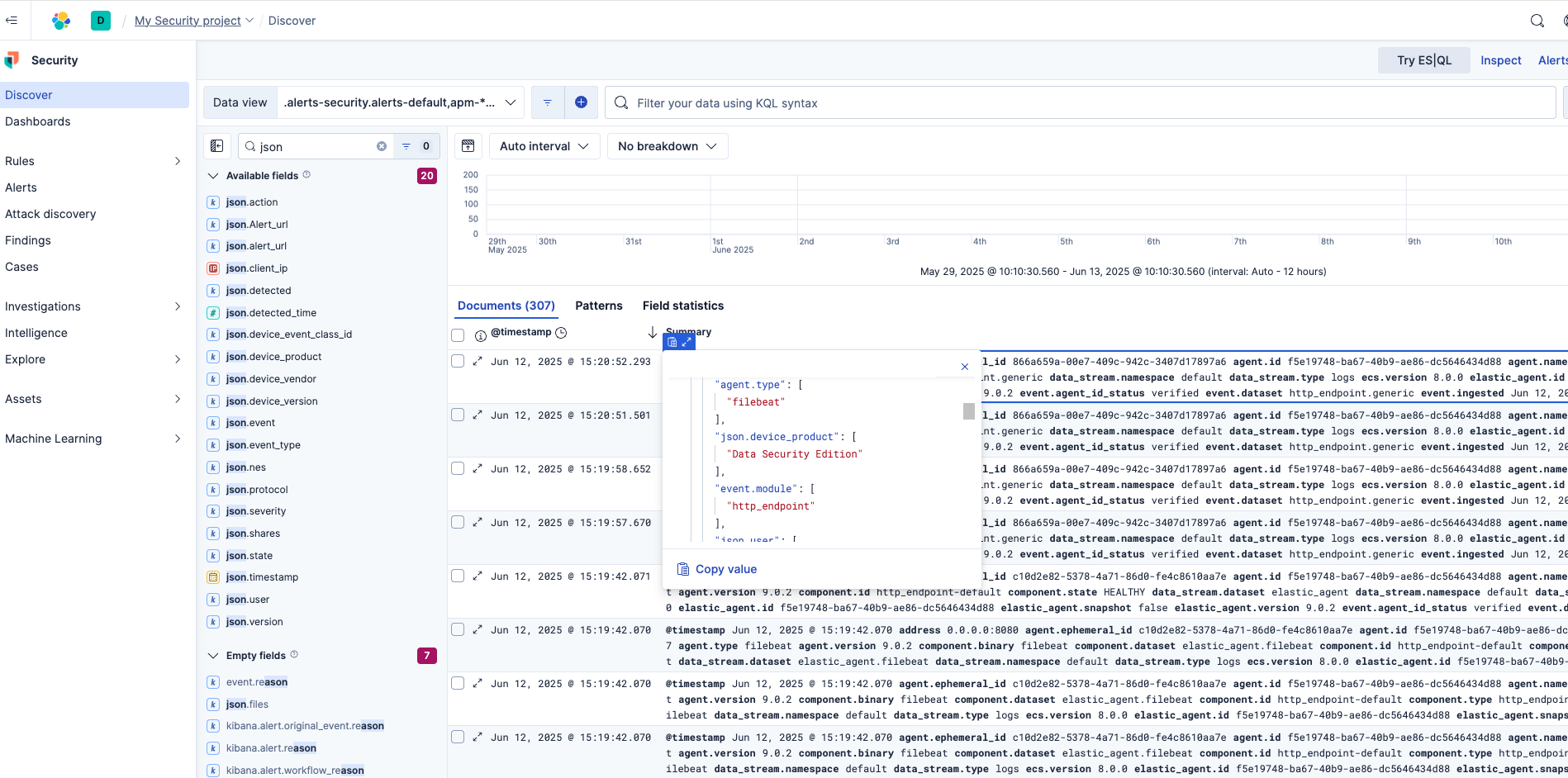Image resolution: width=1568 pixels, height=778 pixels.
Task: Select the row at 15:20:51.501
Action: pos(458,415)
